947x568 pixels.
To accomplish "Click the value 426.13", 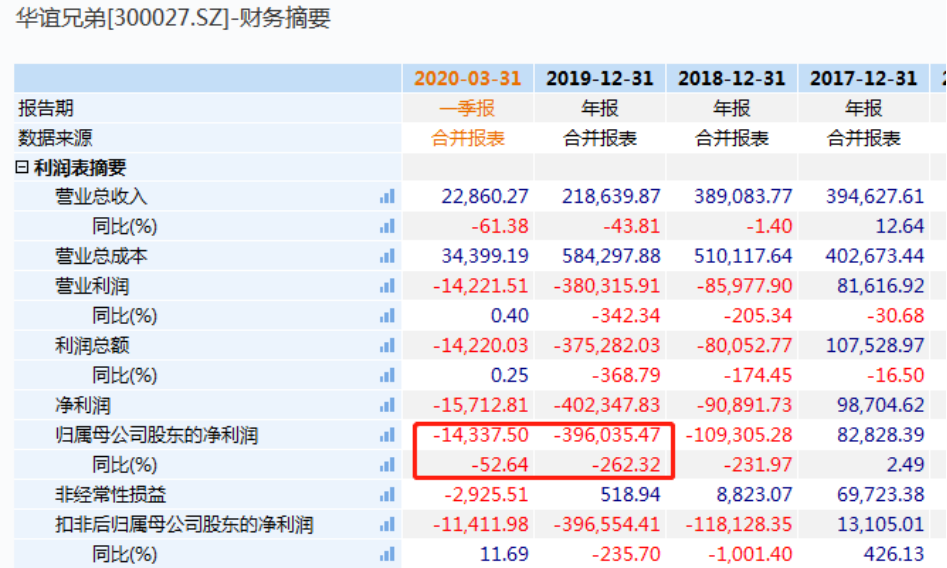I will [894, 553].
